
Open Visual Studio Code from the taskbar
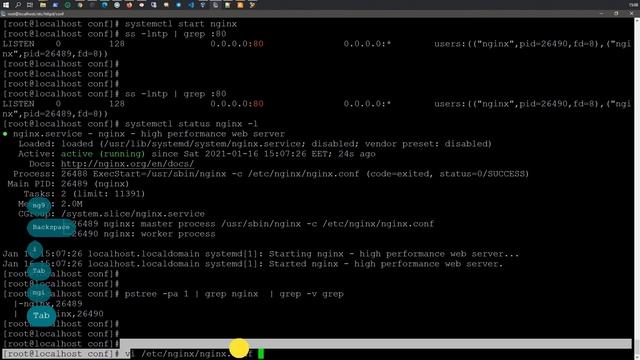point(191,5)
